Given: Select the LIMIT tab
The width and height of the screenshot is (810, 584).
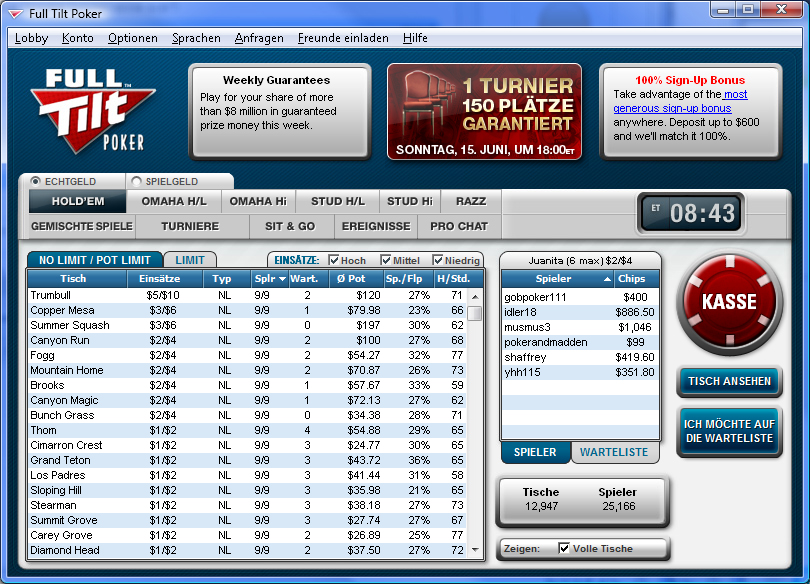Looking at the screenshot, I should pos(190,260).
